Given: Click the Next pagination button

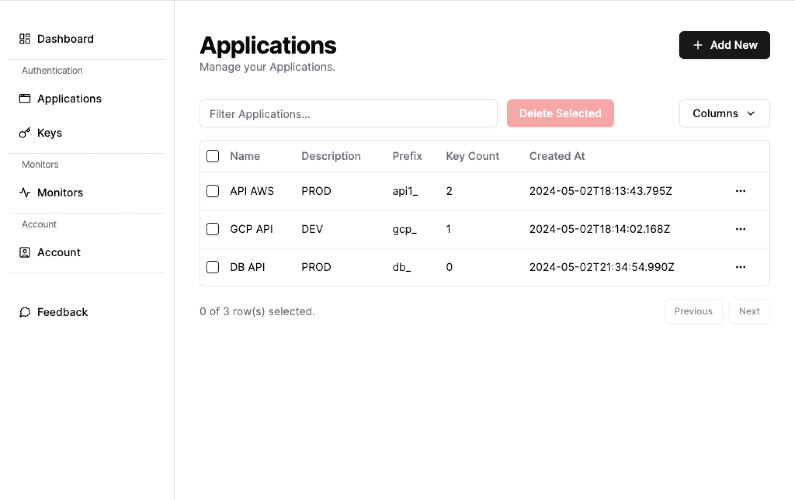Looking at the screenshot, I should [749, 311].
